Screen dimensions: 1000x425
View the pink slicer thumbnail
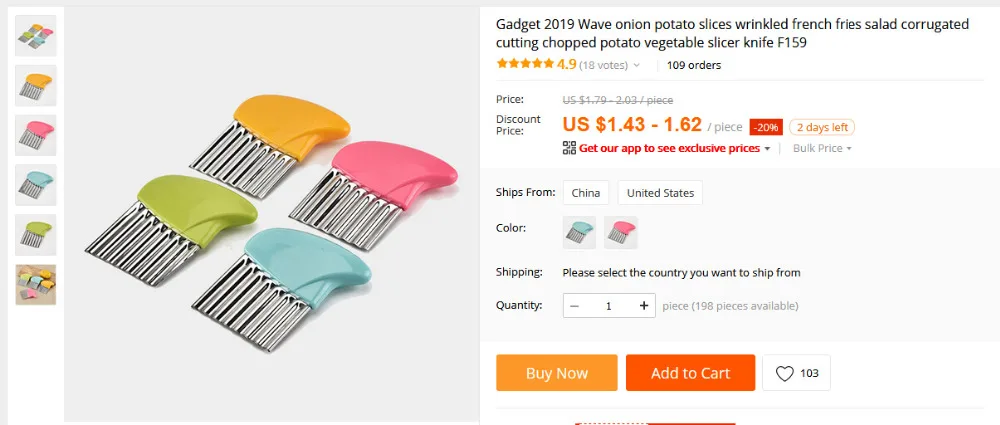36,135
